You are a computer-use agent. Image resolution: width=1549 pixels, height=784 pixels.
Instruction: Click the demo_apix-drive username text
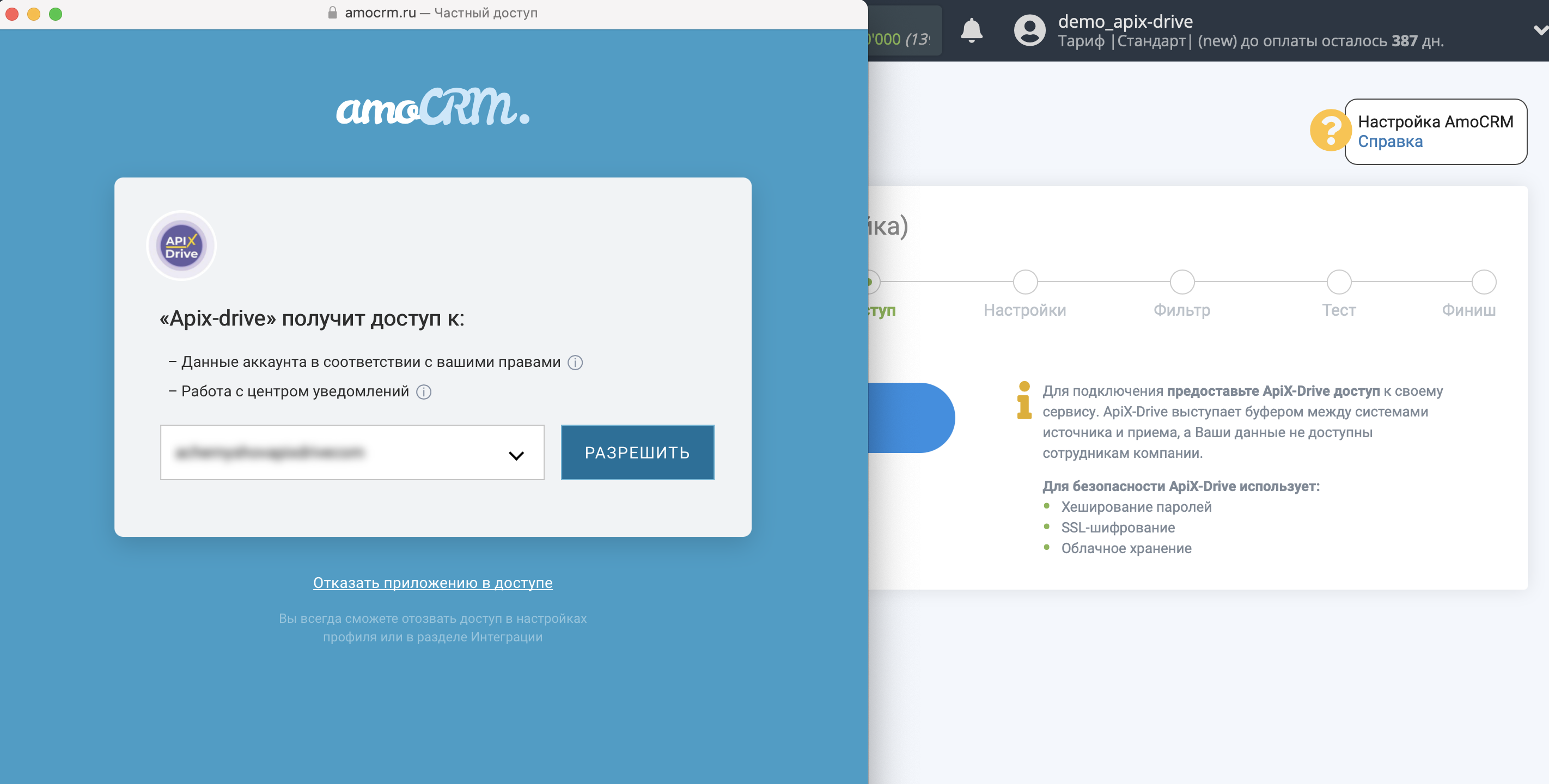tap(1125, 22)
